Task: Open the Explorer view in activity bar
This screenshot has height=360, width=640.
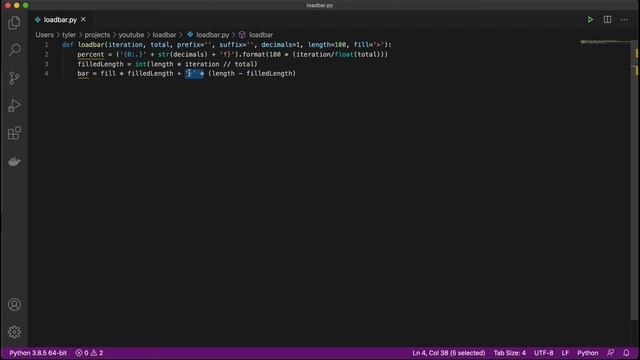Action: pyautogui.click(x=14, y=23)
